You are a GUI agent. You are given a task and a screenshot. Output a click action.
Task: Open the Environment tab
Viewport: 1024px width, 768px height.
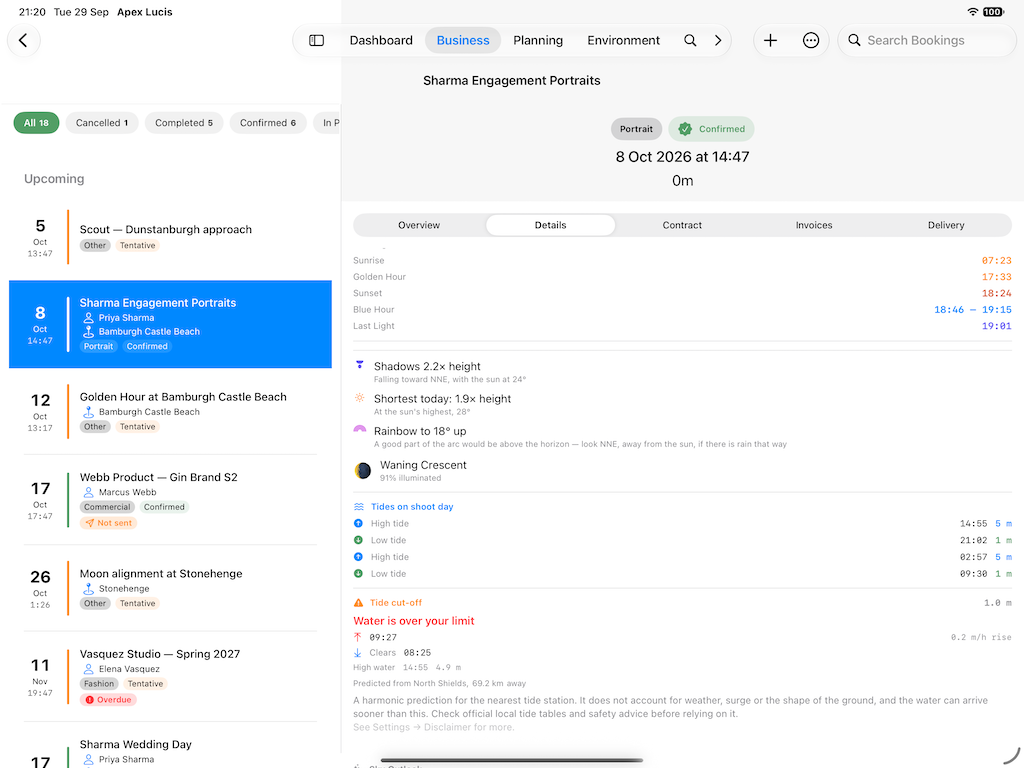coord(624,40)
